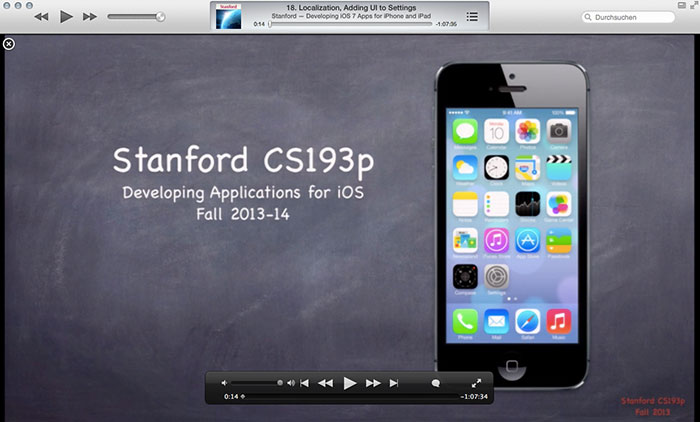Click the title "18. Localization, Adding UI to Settings"
This screenshot has height=422, width=700.
point(351,8)
